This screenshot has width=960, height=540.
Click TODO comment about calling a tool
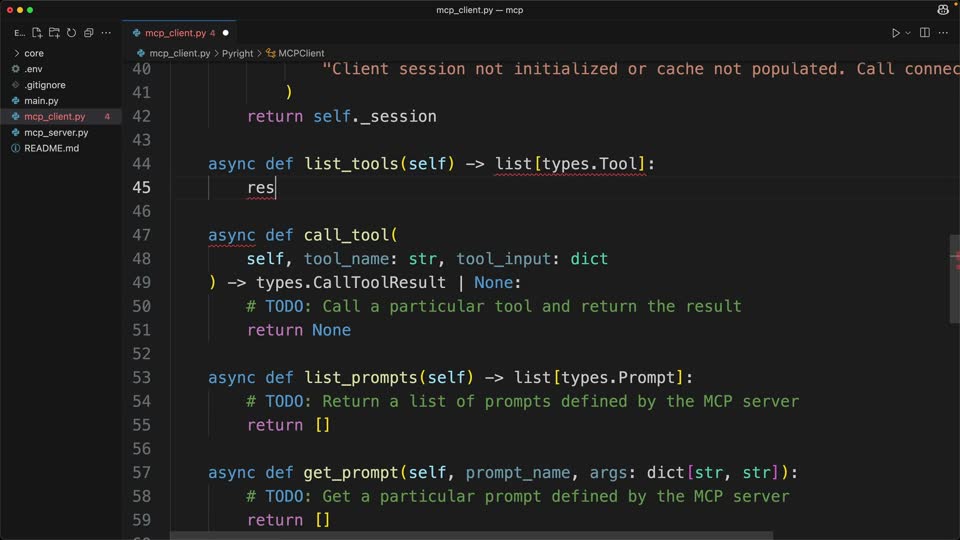pos(493,306)
